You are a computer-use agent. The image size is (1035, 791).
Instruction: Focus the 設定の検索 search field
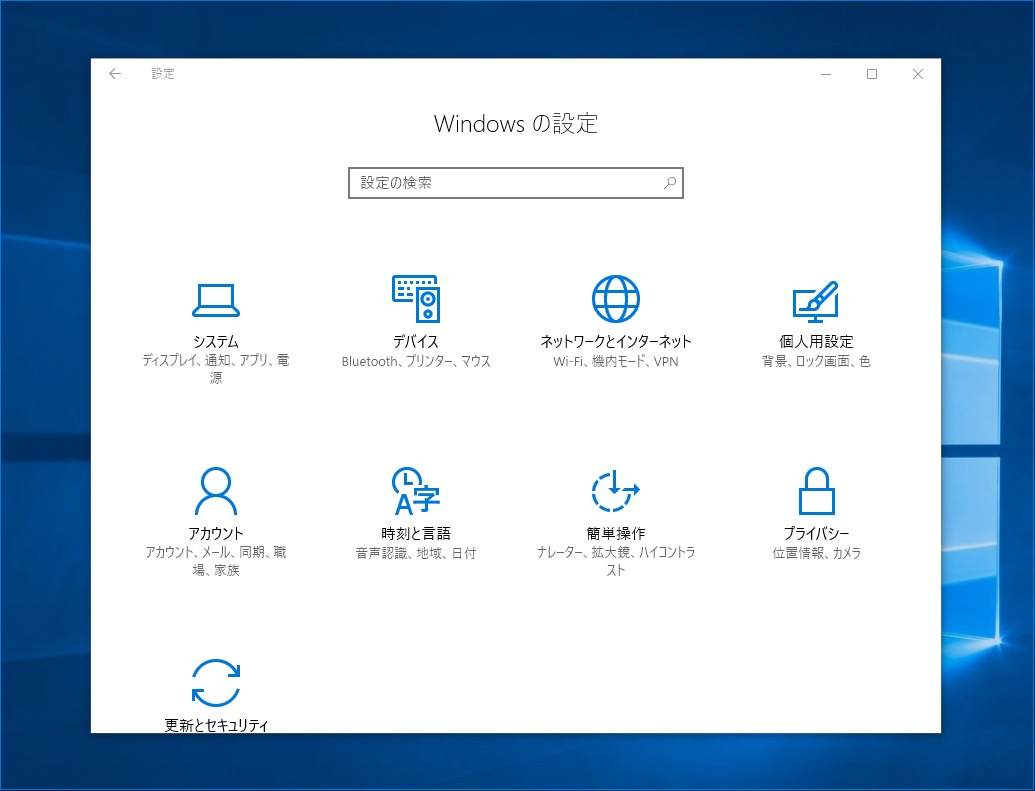[516, 183]
